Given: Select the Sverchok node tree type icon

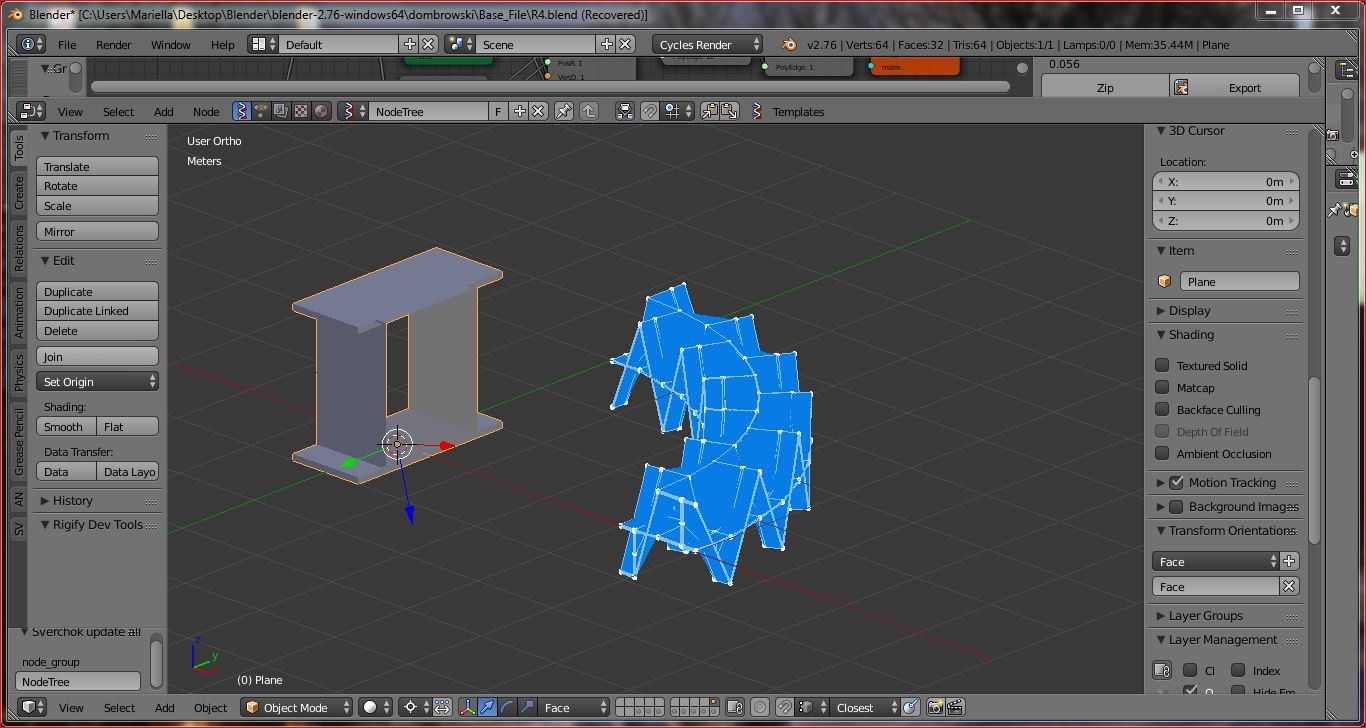Looking at the screenshot, I should [241, 111].
